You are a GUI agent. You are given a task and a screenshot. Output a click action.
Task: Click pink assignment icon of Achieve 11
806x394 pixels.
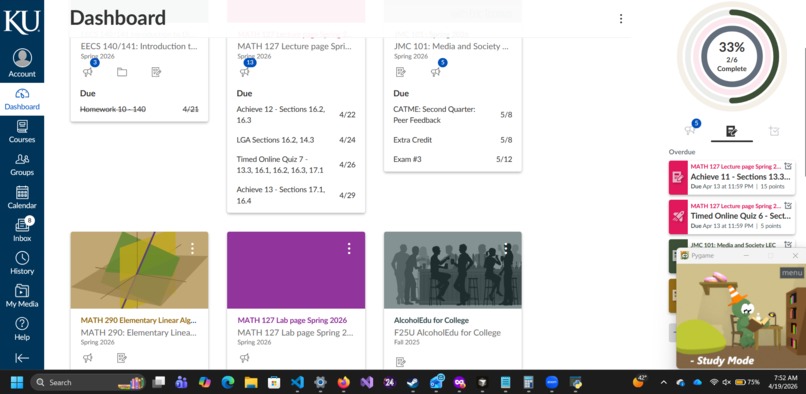678,177
